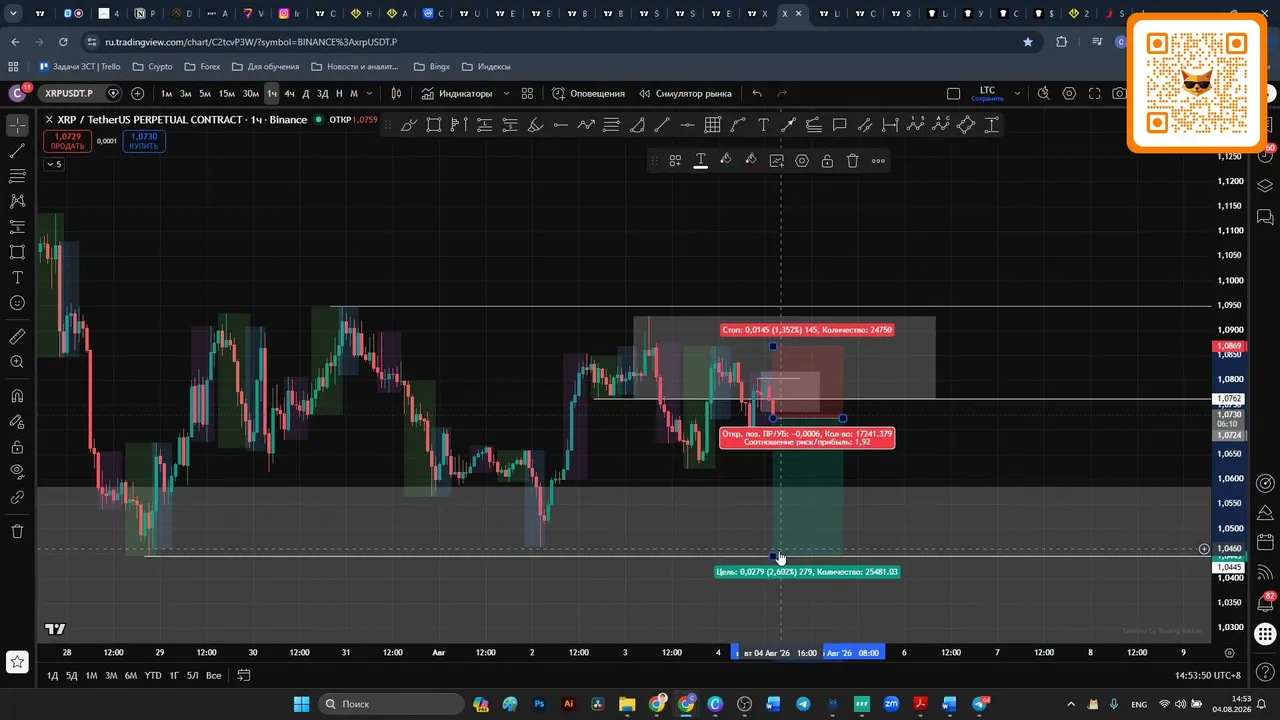Open geometric shapes tools in left sidebar
Viewport: 1280px width, 720px height.
tap(17, 252)
